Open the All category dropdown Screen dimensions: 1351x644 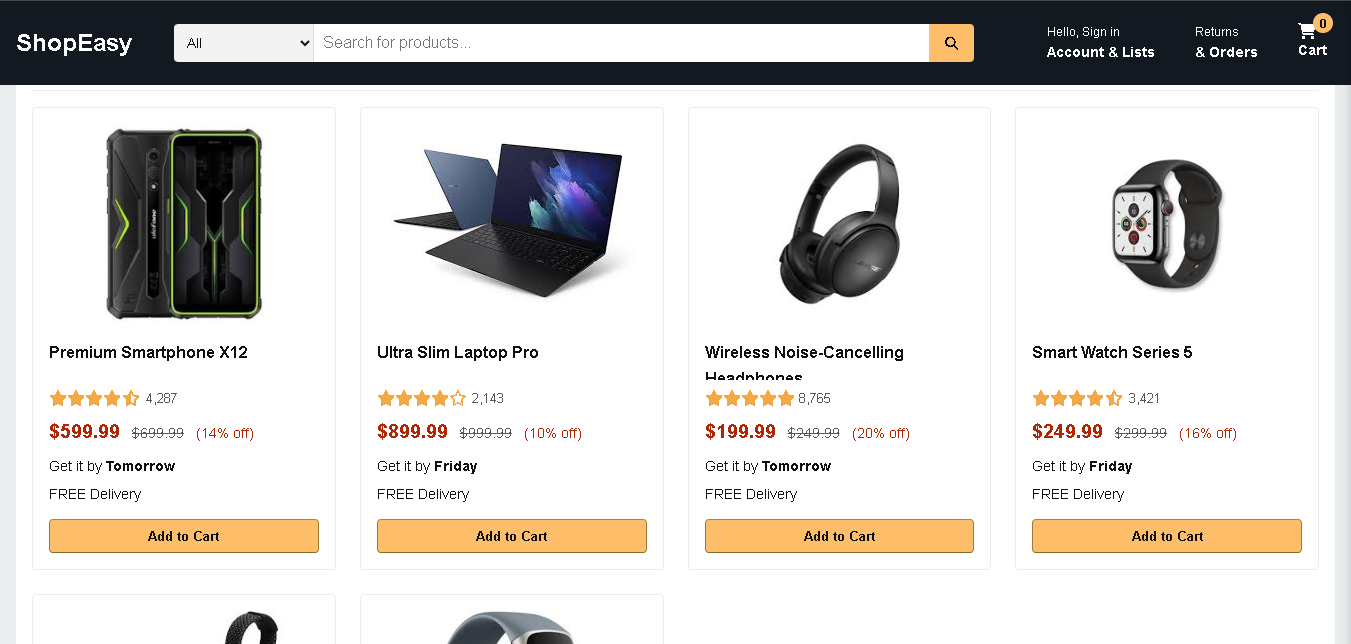244,43
